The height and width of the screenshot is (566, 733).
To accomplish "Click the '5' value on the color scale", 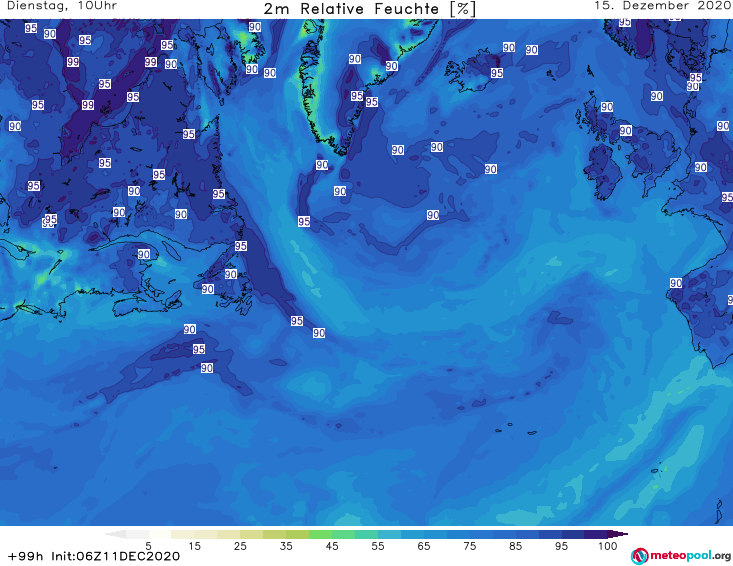I will pyautogui.click(x=149, y=546).
